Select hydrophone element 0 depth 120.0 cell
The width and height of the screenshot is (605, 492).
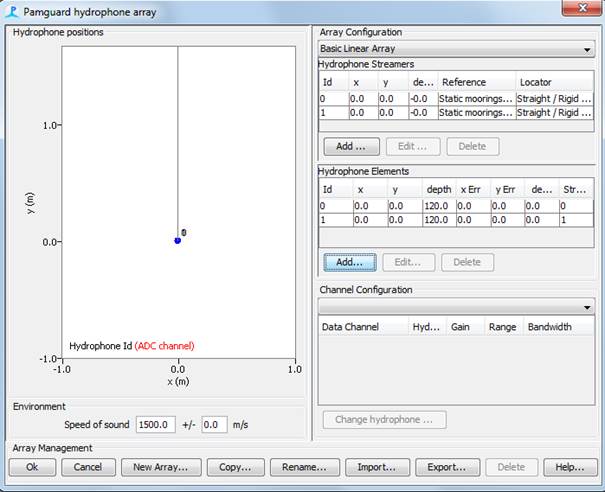tap(439, 206)
